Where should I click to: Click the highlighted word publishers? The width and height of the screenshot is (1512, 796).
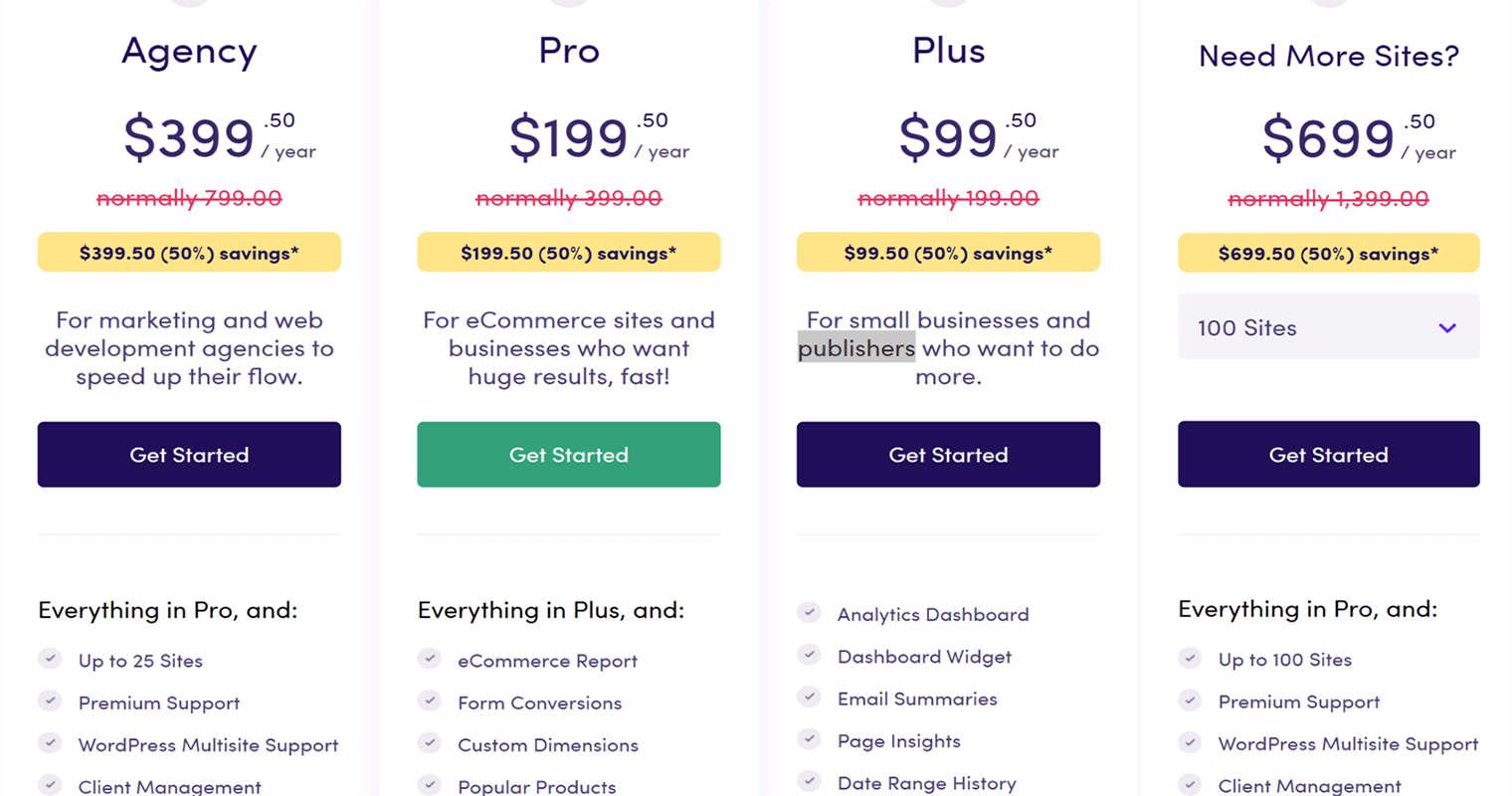(x=856, y=348)
